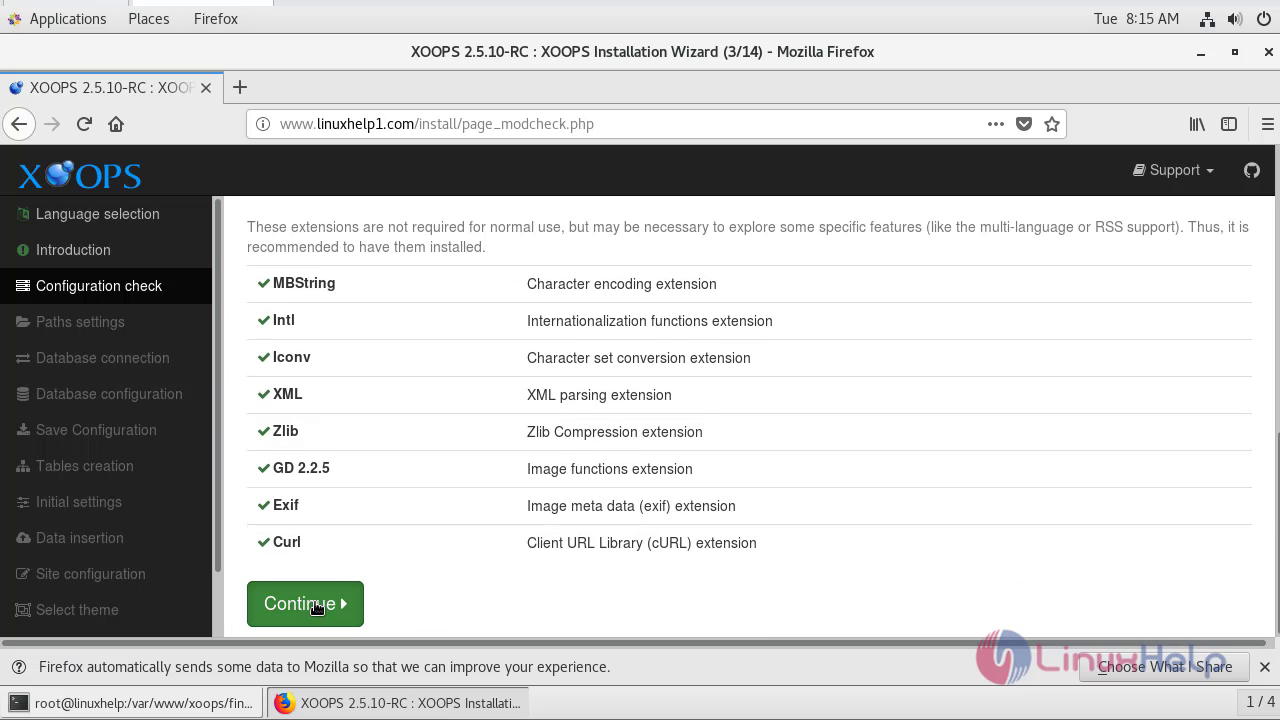The height and width of the screenshot is (720, 1280).
Task: Open the Places menu
Action: (149, 19)
